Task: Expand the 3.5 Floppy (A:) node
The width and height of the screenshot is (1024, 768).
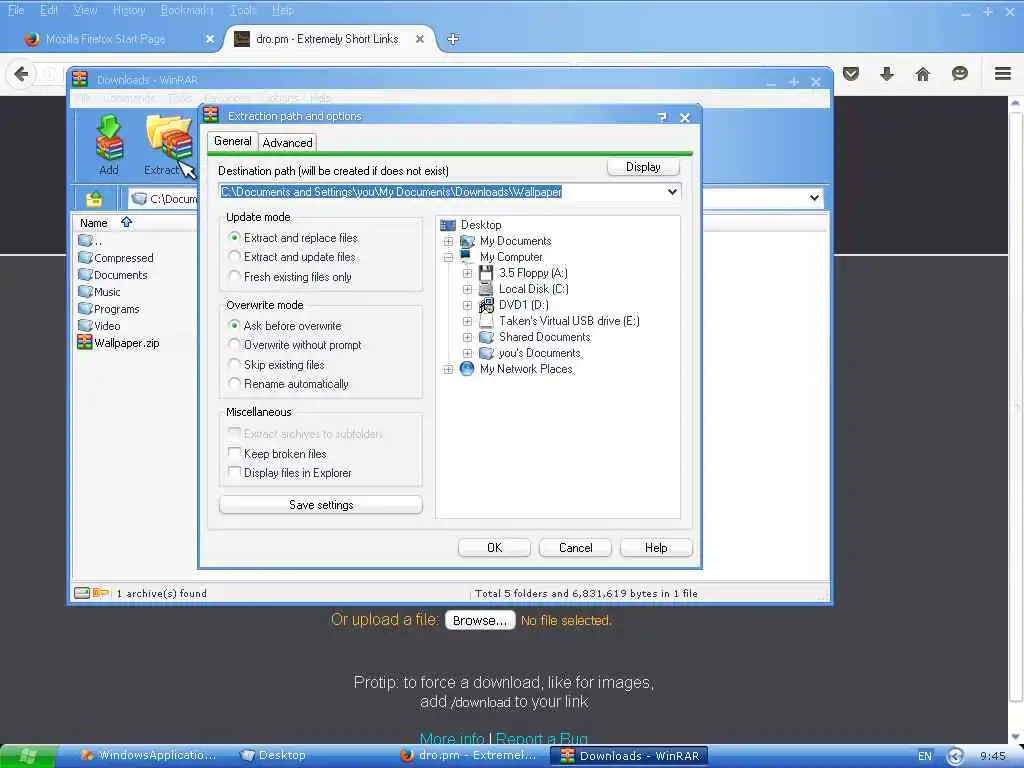Action: (467, 273)
